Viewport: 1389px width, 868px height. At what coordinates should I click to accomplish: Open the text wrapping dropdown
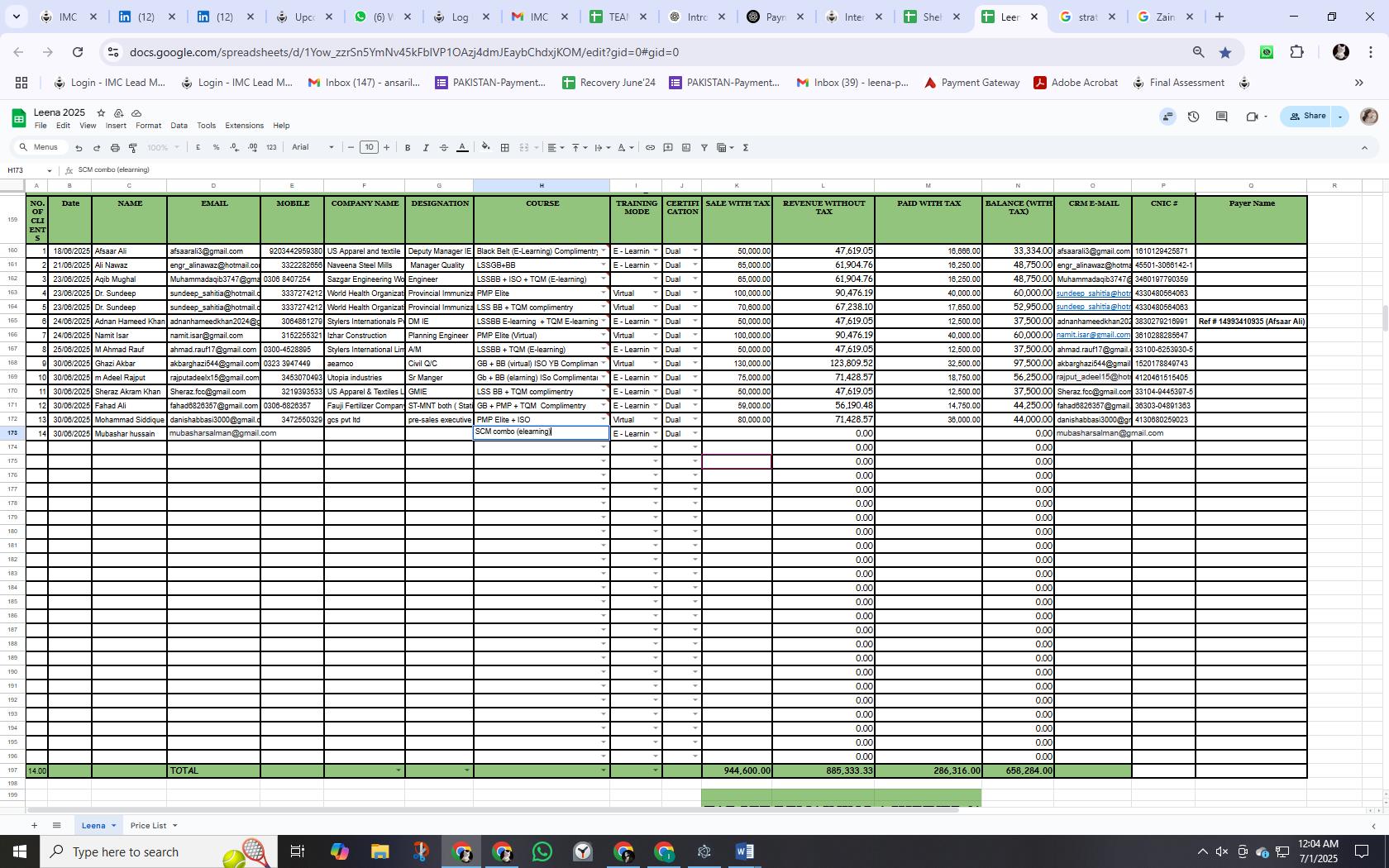(x=603, y=148)
